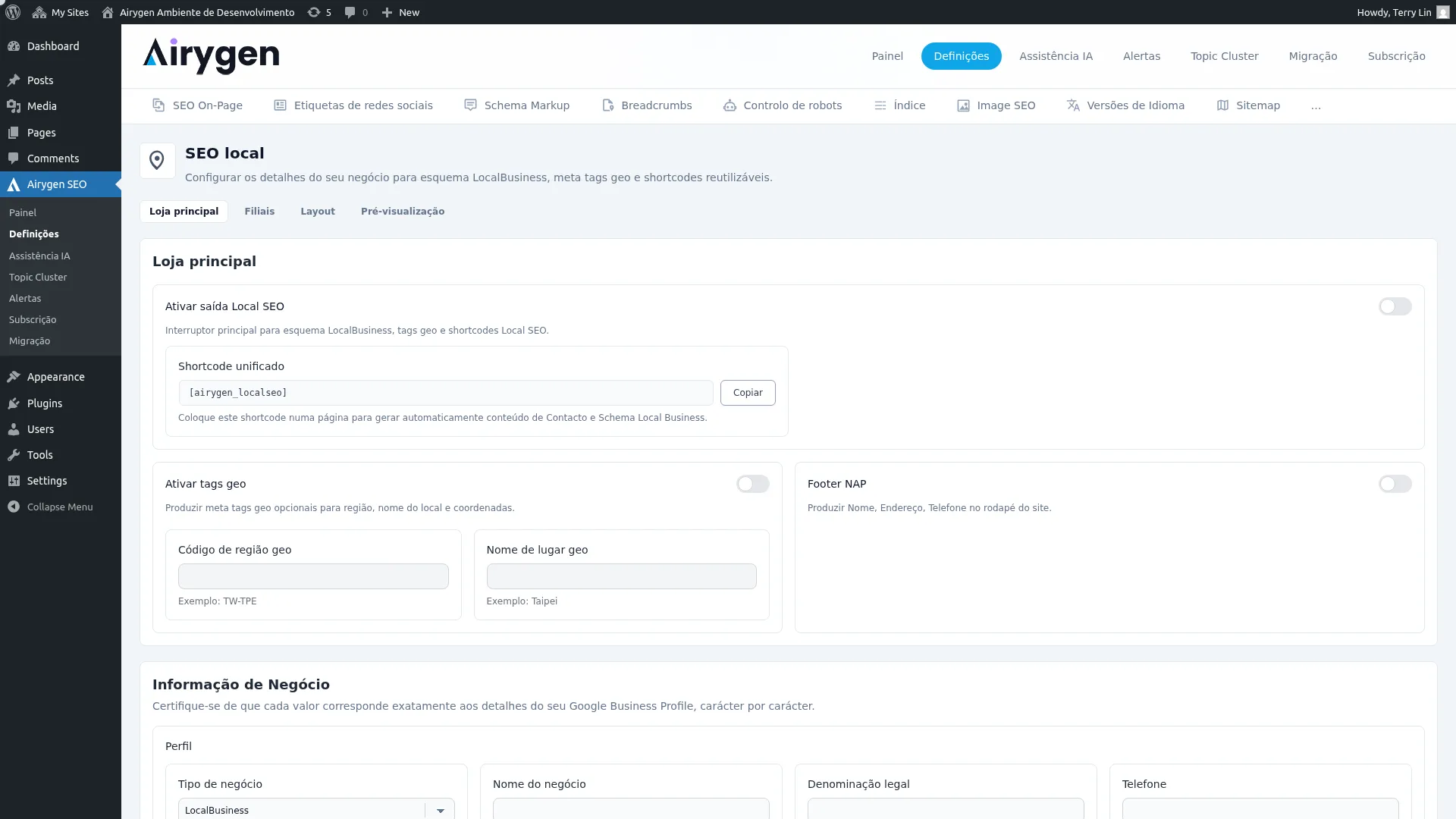1456x819 pixels.
Task: Select the Layout tab
Action: point(318,212)
